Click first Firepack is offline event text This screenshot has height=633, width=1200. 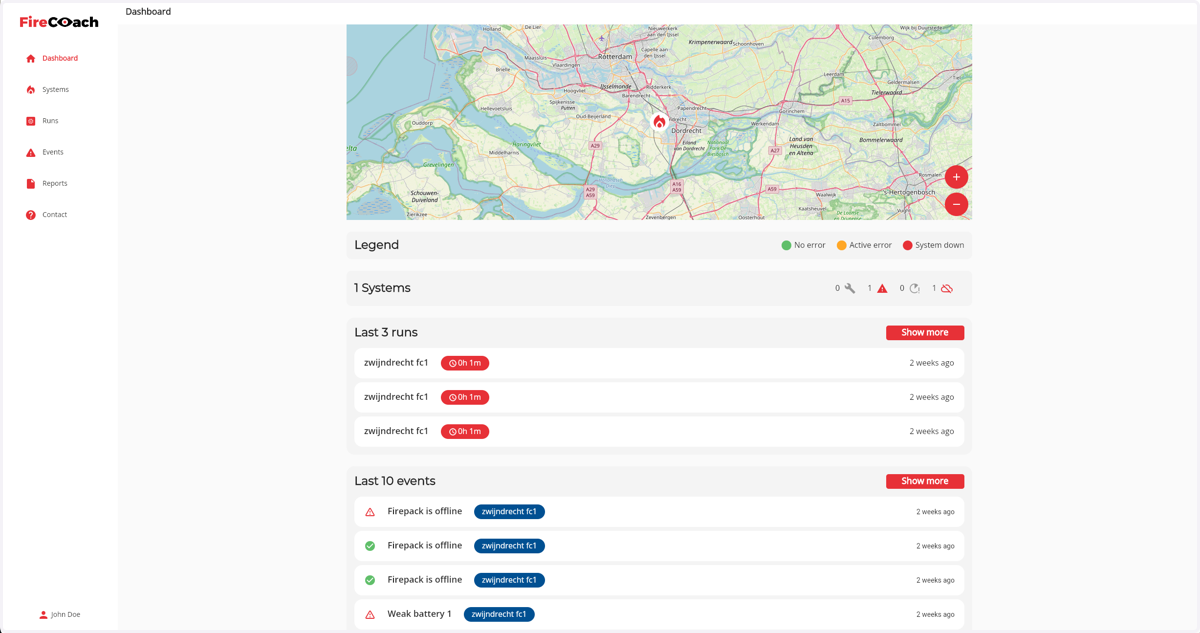[x=425, y=511]
